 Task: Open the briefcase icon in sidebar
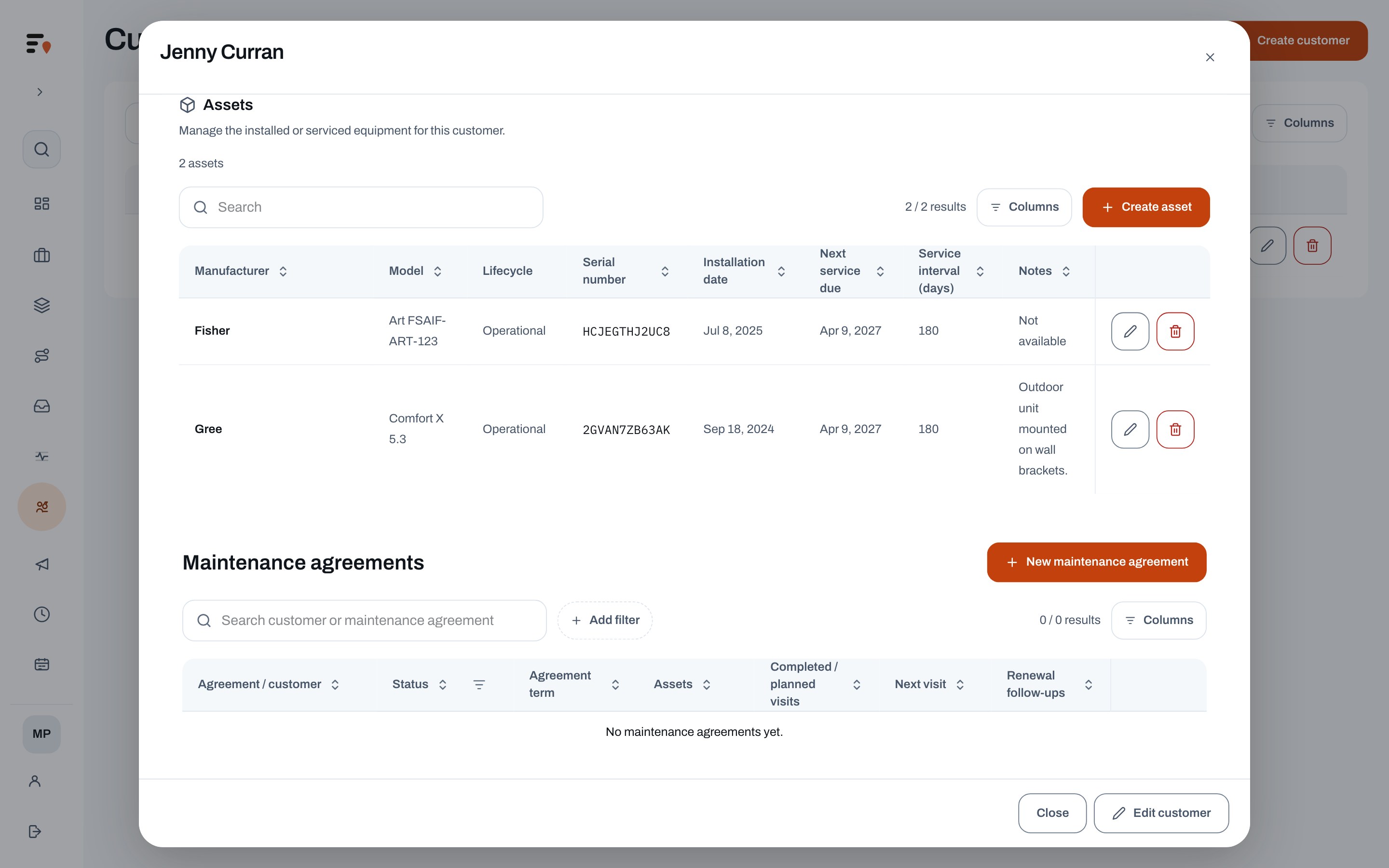(41, 255)
